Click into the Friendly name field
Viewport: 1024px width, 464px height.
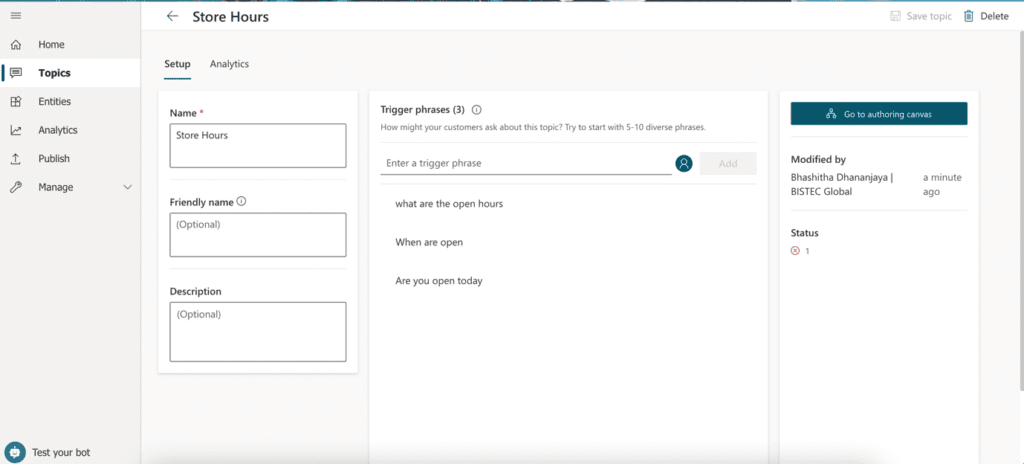click(x=258, y=235)
